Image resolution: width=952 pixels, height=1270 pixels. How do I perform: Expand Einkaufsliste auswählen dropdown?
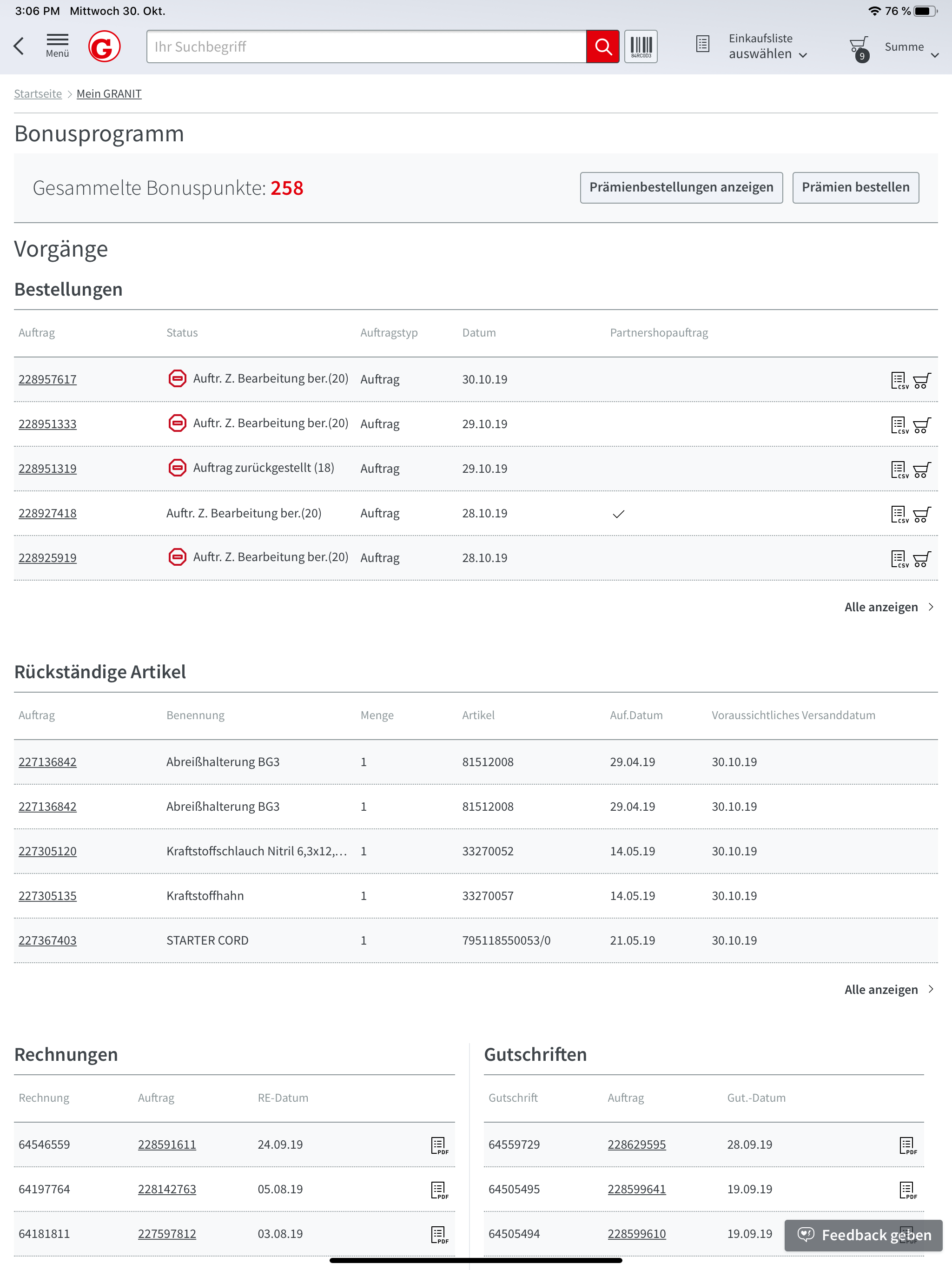click(x=768, y=46)
